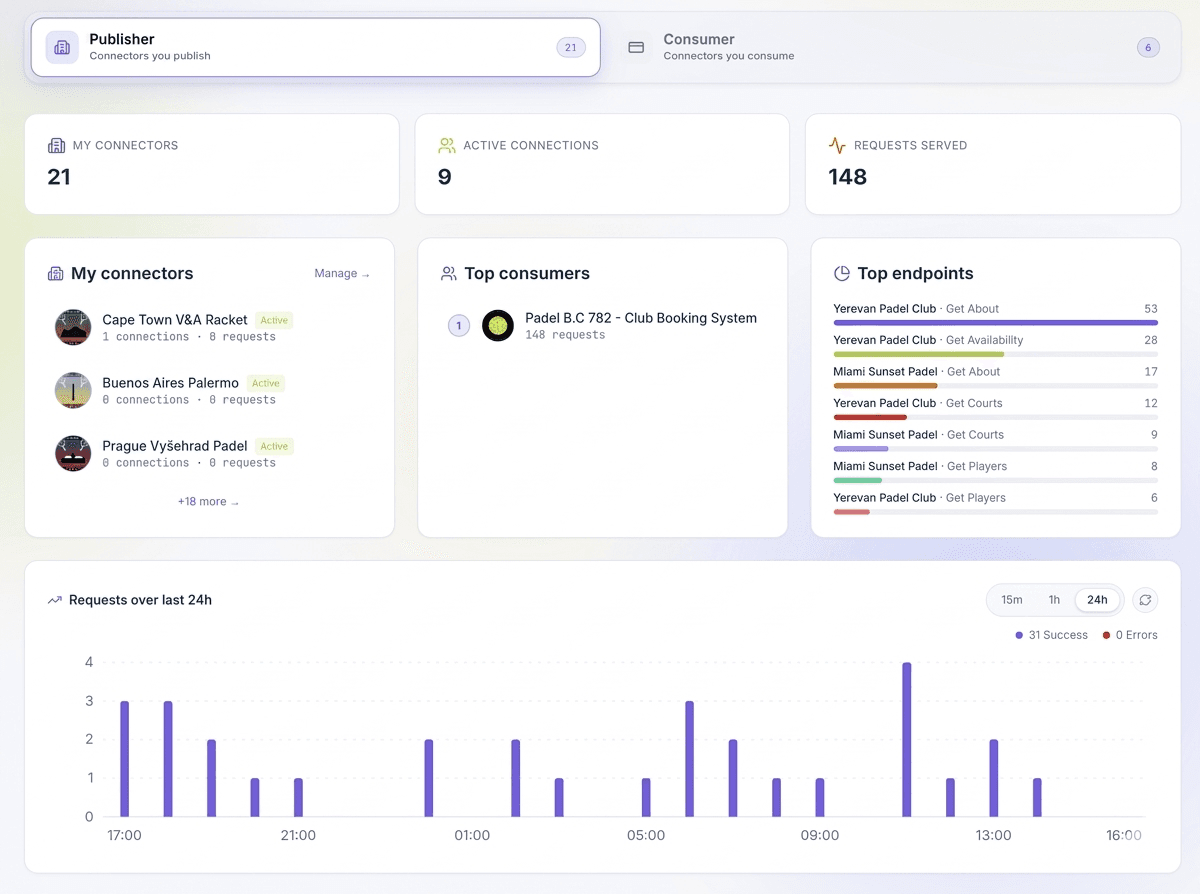Expand the +18 more connectors link
This screenshot has height=894, width=1200.
click(x=209, y=502)
